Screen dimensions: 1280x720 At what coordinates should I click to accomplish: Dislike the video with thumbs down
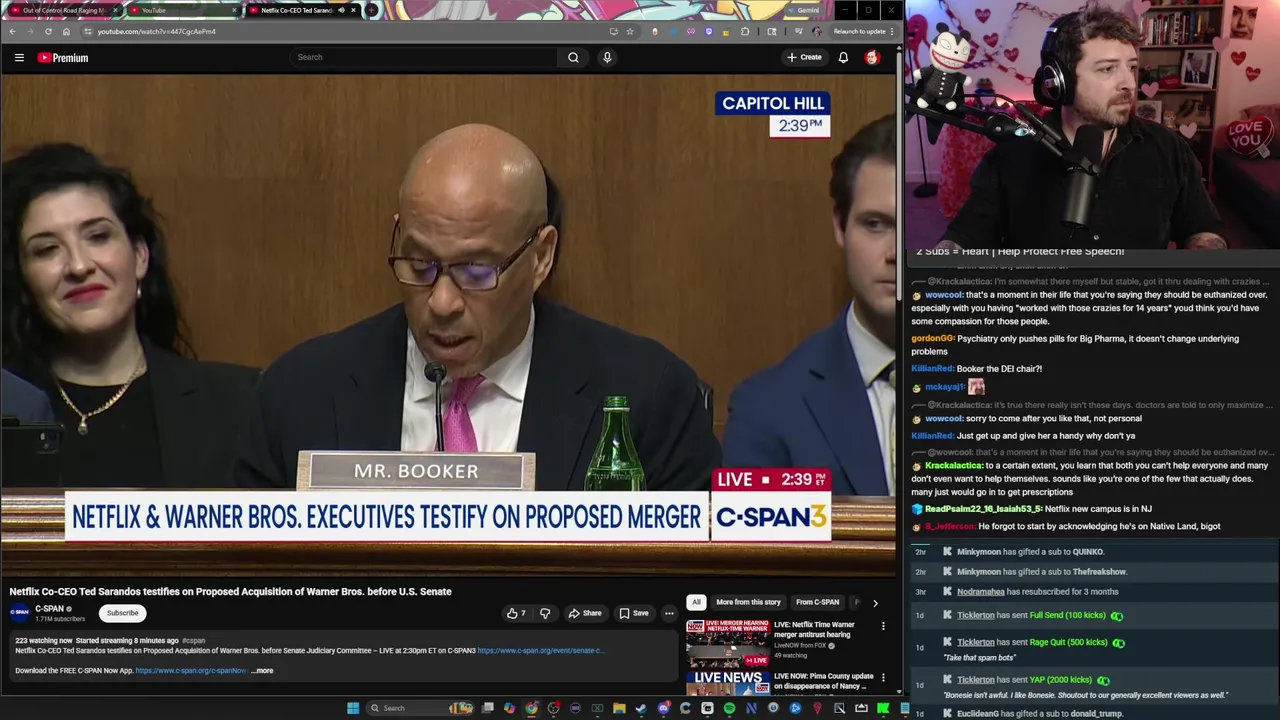click(x=545, y=613)
